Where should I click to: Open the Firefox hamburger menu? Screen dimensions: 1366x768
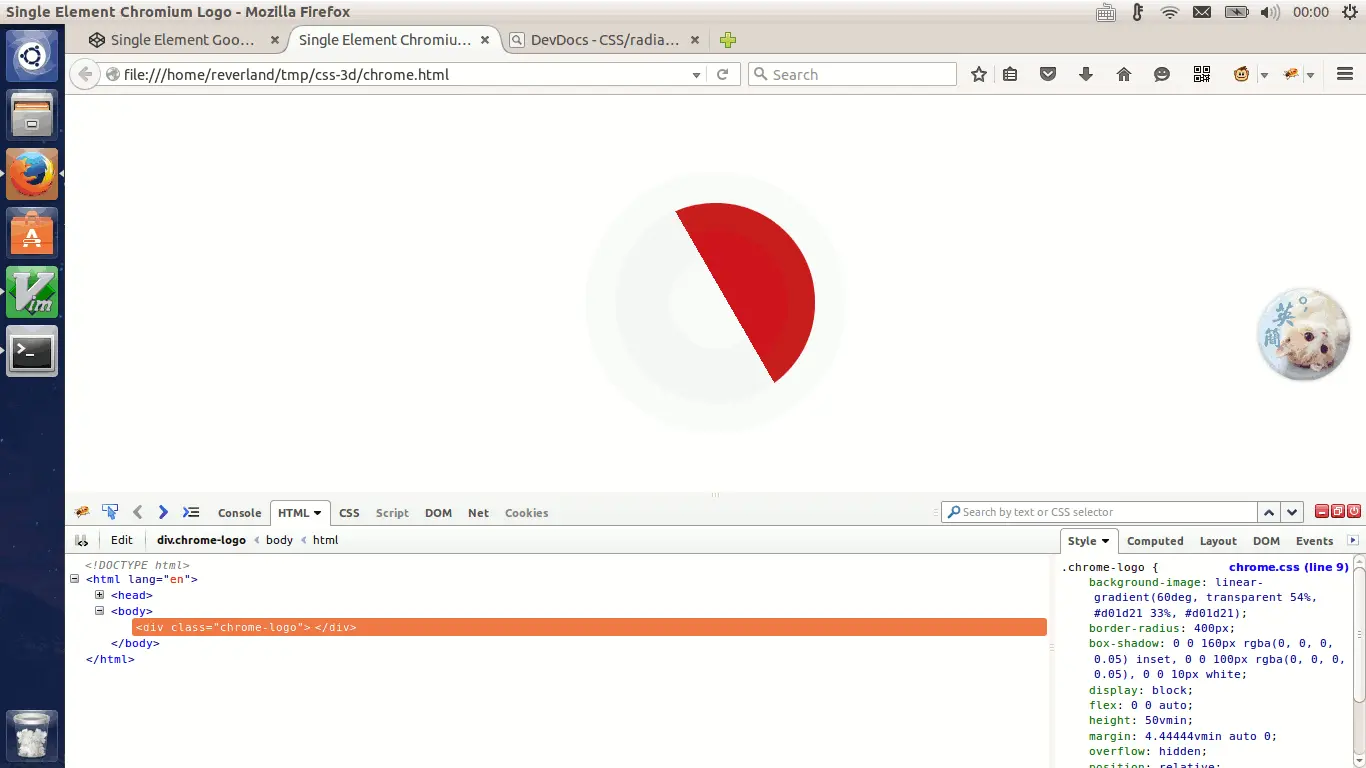coord(1345,74)
